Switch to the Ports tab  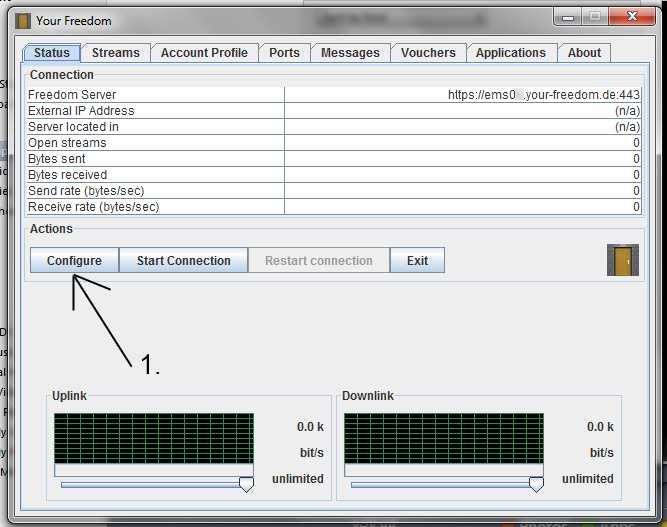284,53
